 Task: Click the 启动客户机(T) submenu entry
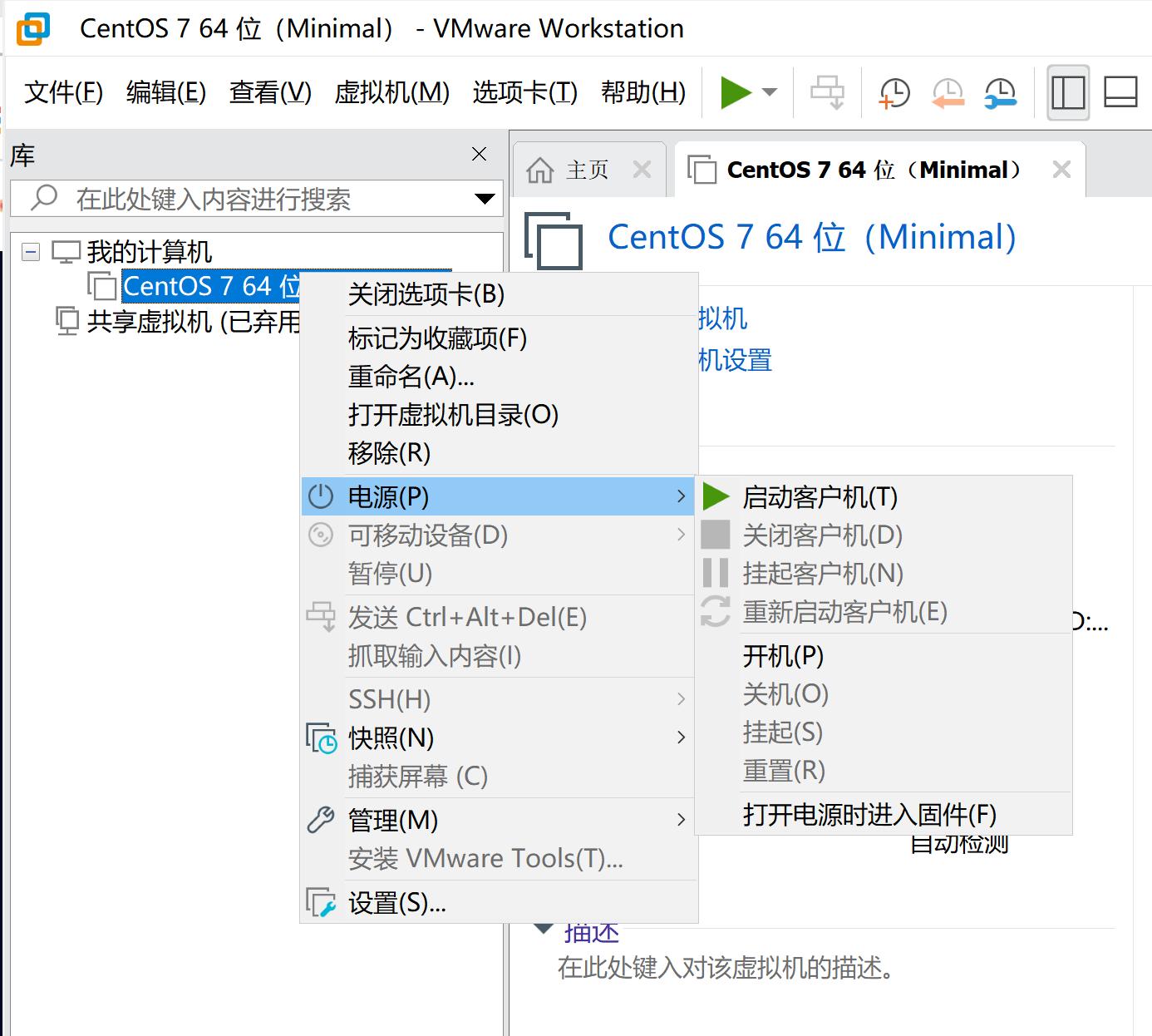coord(817,496)
